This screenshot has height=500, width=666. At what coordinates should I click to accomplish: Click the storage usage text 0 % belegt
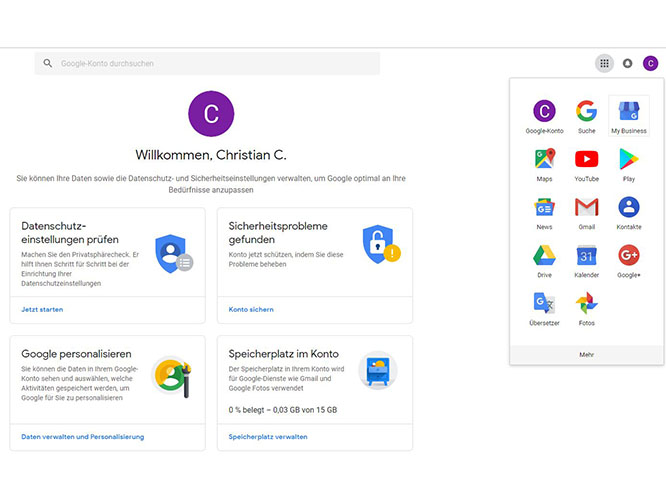[283, 410]
